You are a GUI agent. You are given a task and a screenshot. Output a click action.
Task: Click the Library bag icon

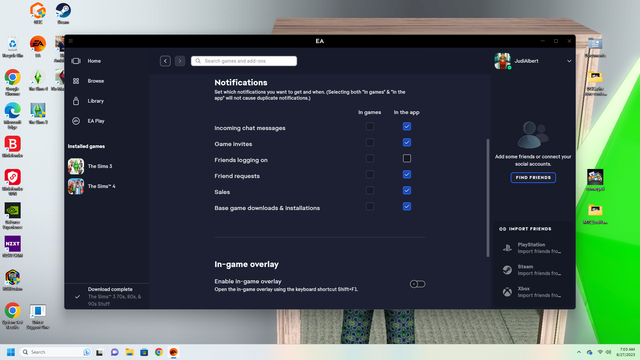[x=76, y=101]
